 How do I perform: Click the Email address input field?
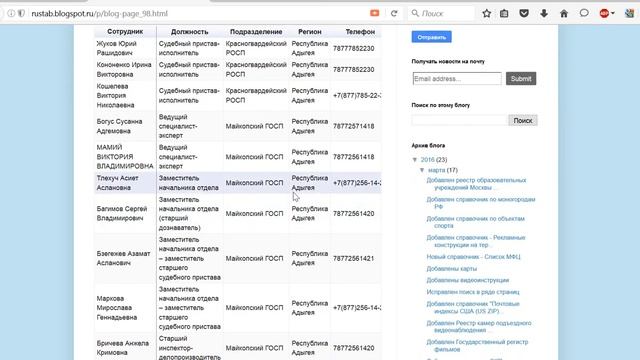tap(457, 79)
